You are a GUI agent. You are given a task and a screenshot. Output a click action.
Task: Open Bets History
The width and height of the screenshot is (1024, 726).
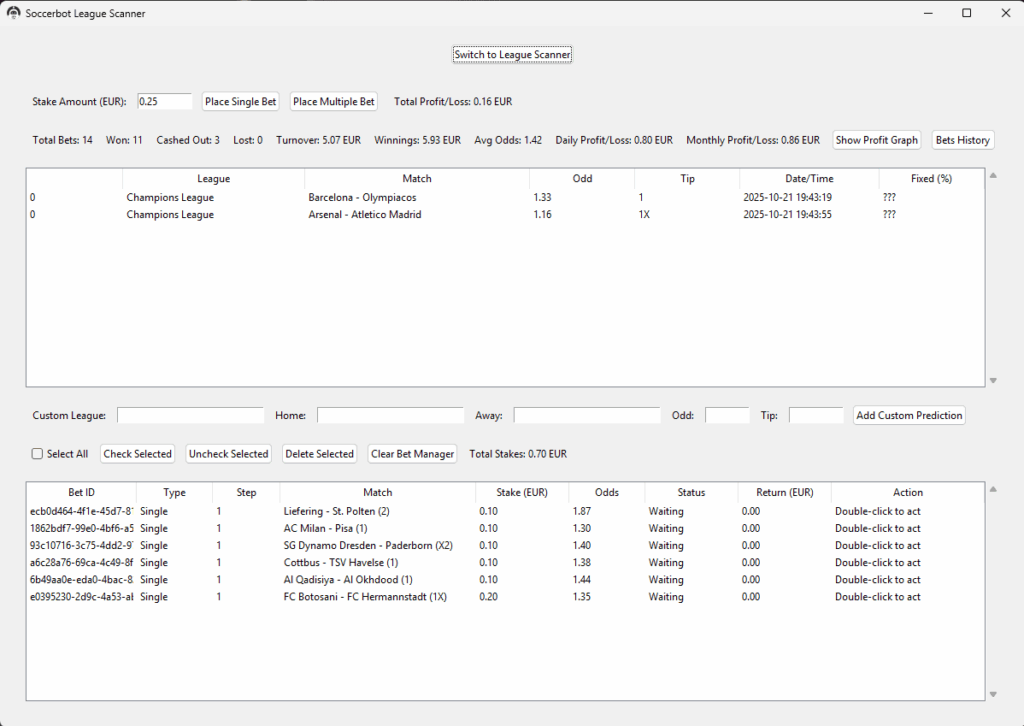(963, 140)
